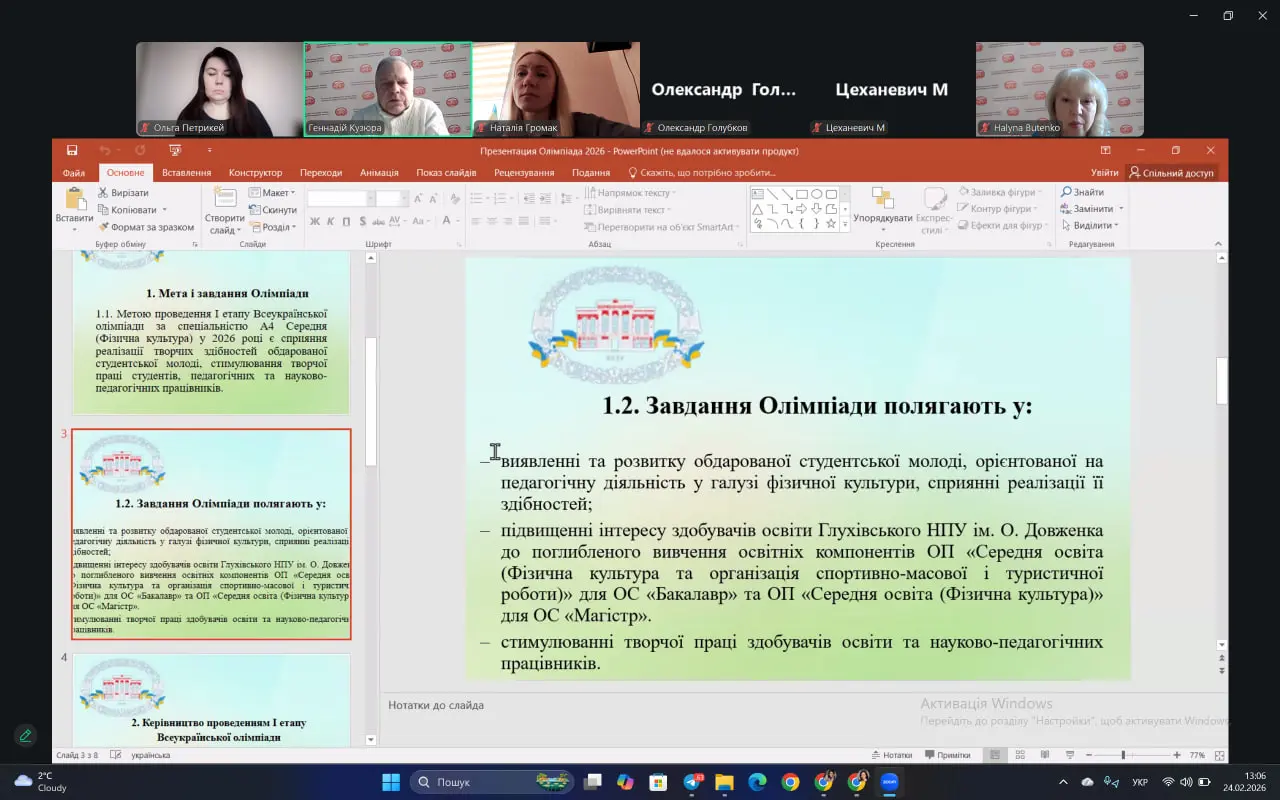Image resolution: width=1280 pixels, height=800 pixels.
Task: Collapse the ribbon with the chevron
Action: point(1216,243)
